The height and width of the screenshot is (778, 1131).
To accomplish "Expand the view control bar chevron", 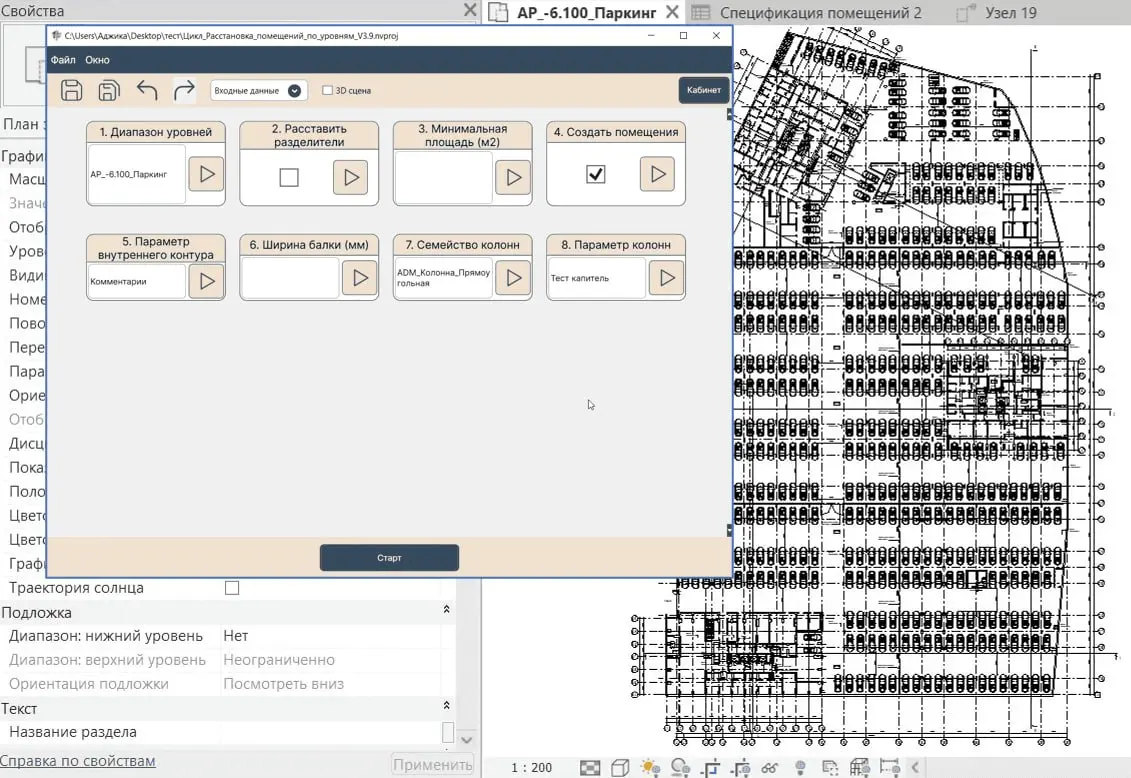I will [x=915, y=768].
